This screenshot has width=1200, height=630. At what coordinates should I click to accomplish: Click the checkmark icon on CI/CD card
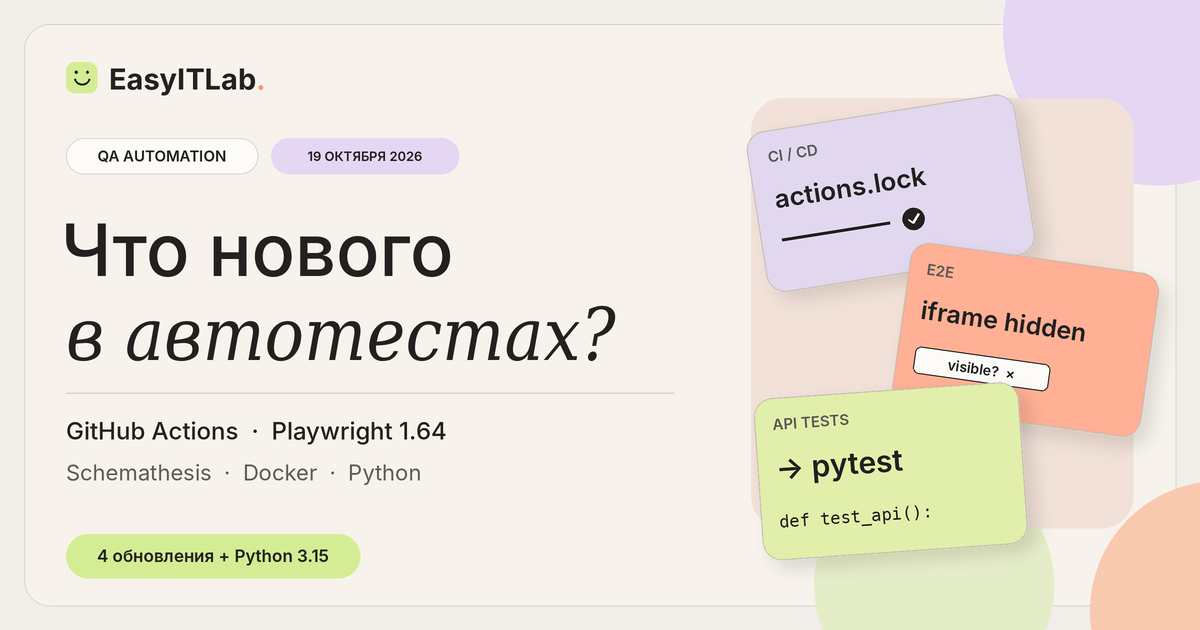click(913, 219)
